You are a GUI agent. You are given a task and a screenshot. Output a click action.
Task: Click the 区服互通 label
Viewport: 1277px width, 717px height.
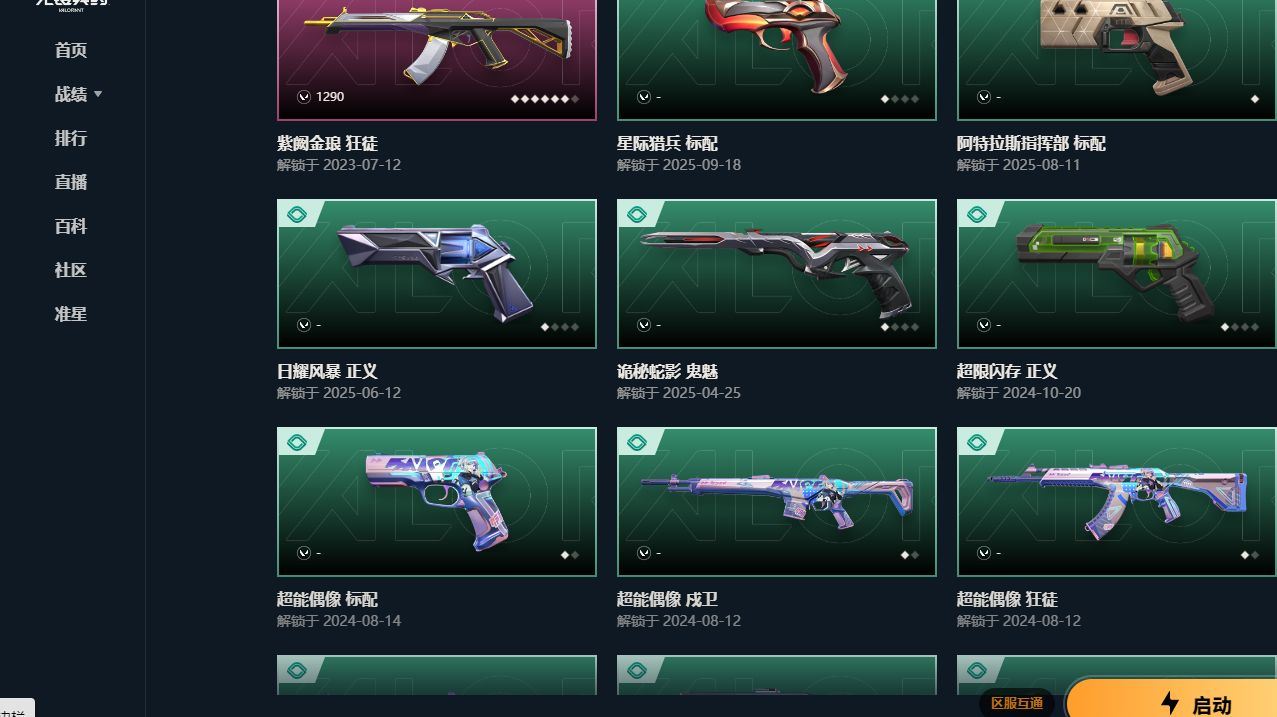tap(1017, 703)
